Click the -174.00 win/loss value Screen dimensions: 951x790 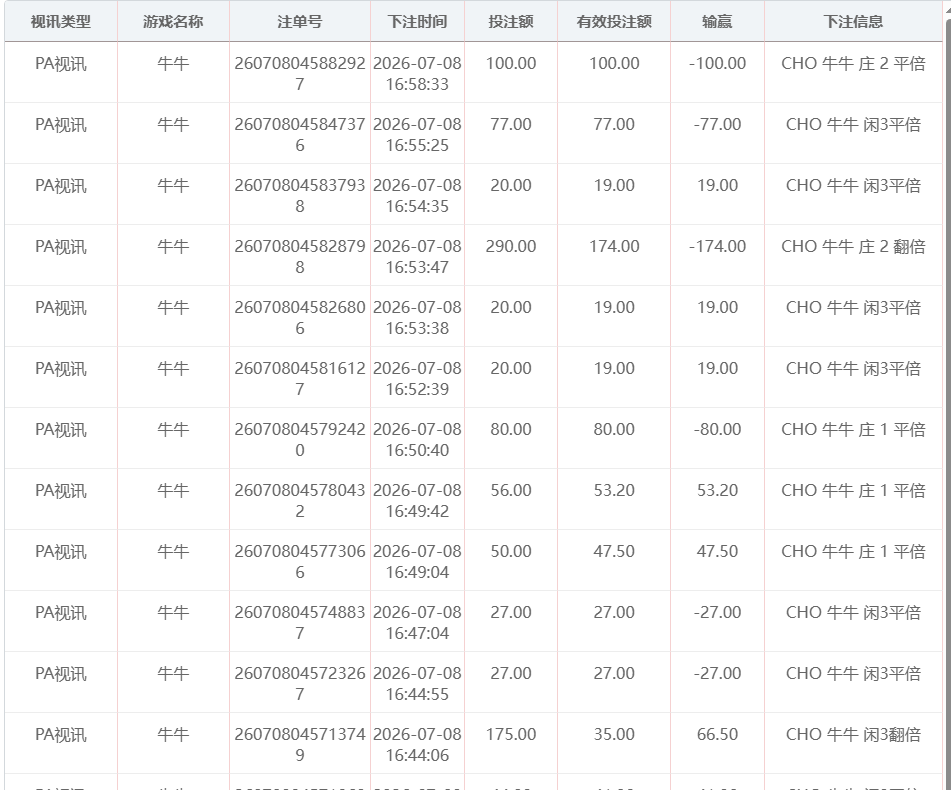717,246
